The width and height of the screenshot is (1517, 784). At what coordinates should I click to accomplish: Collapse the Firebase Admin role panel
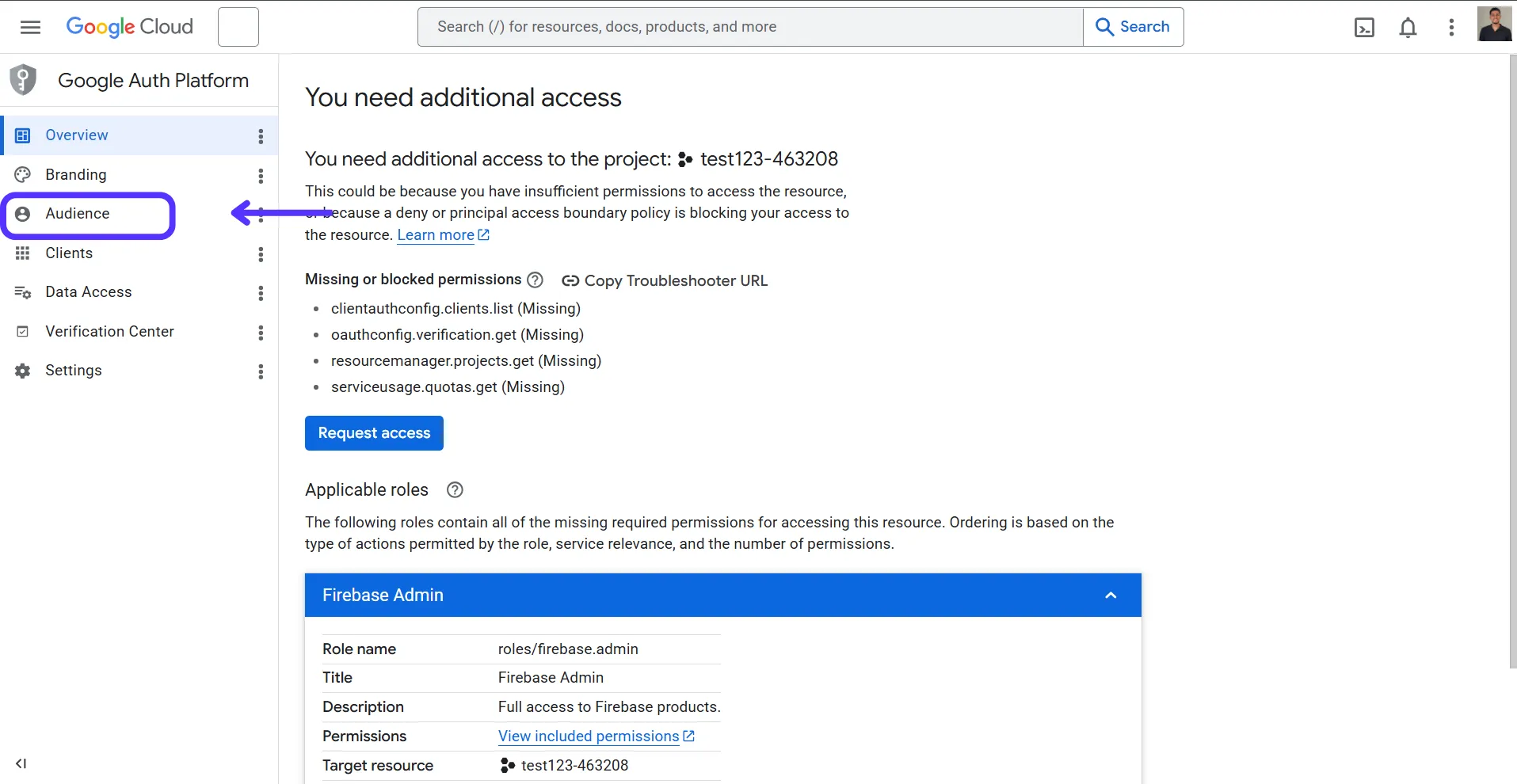[1111, 596]
